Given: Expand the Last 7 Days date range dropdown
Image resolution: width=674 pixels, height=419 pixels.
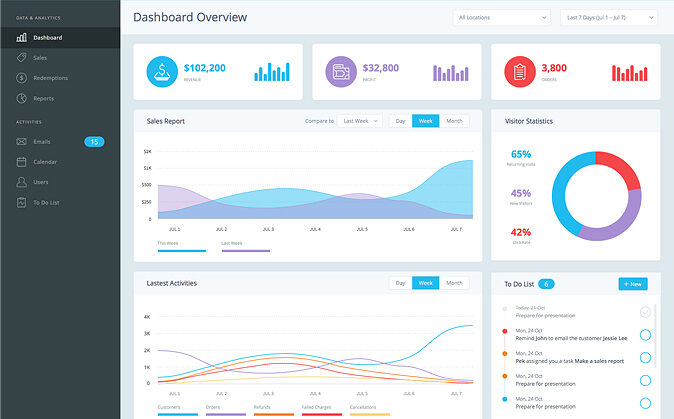Looking at the screenshot, I should (609, 18).
